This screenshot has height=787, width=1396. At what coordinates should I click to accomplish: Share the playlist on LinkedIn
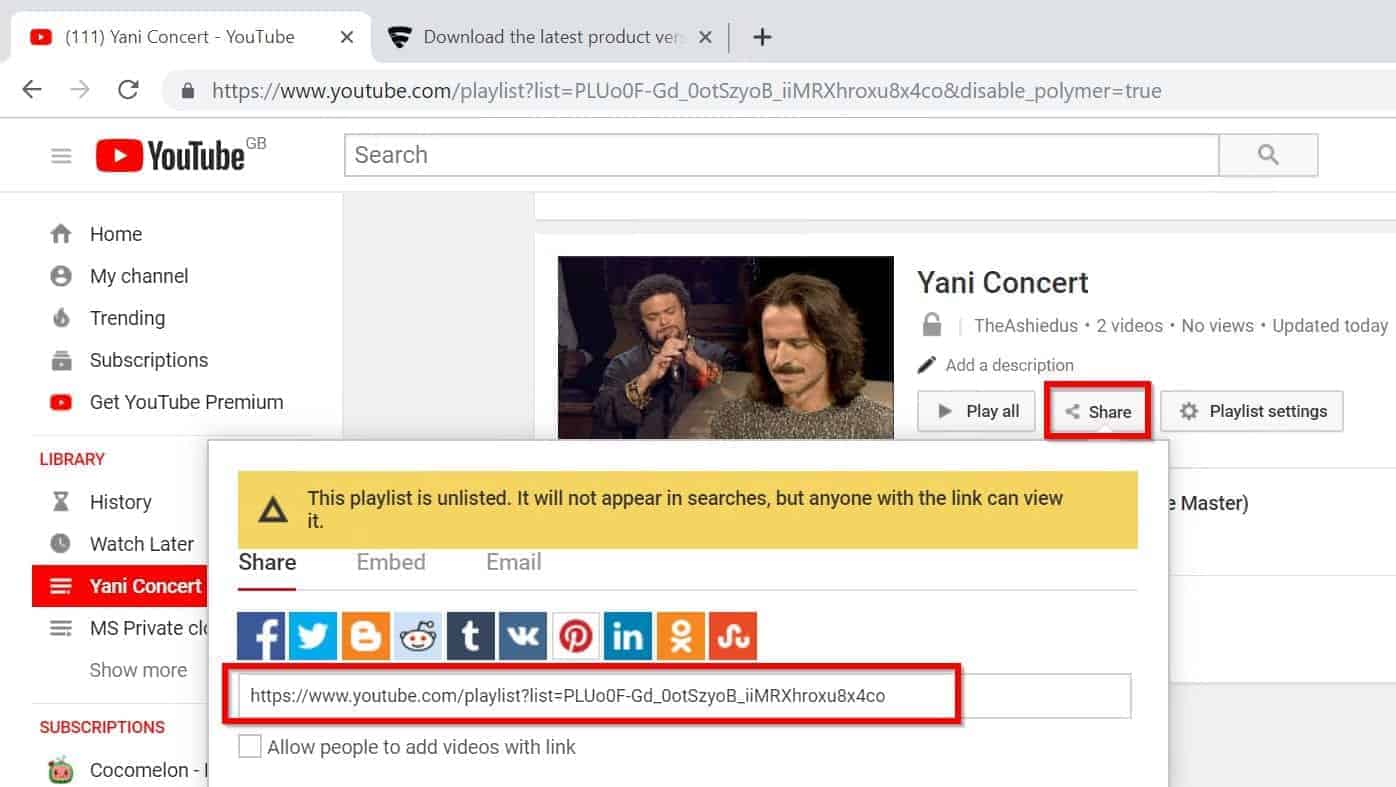(627, 635)
